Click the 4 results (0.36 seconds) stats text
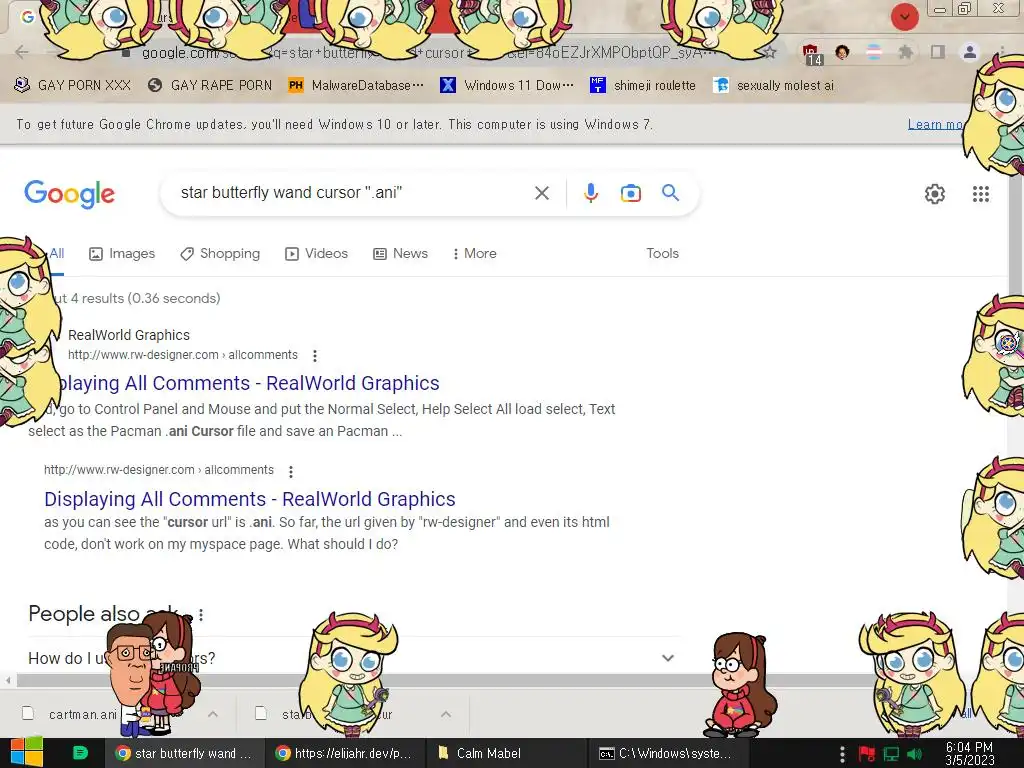Viewport: 1024px width, 768px height. [145, 298]
